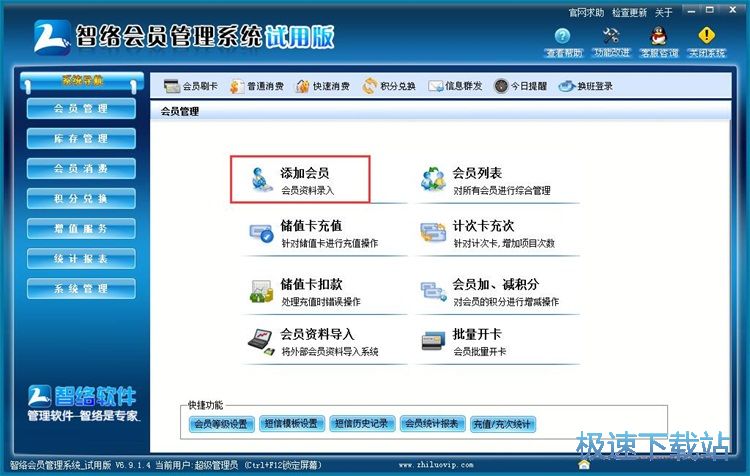Click the 短信历史记录 shortcut button
The image size is (750, 476).
tap(362, 424)
